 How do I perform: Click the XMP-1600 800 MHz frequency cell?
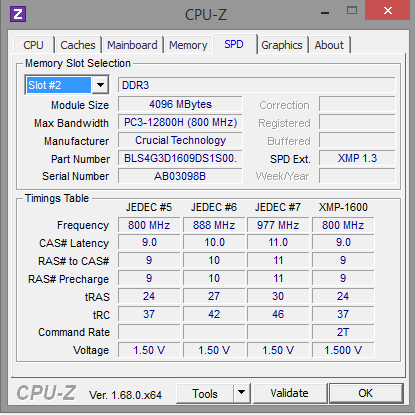343,225
